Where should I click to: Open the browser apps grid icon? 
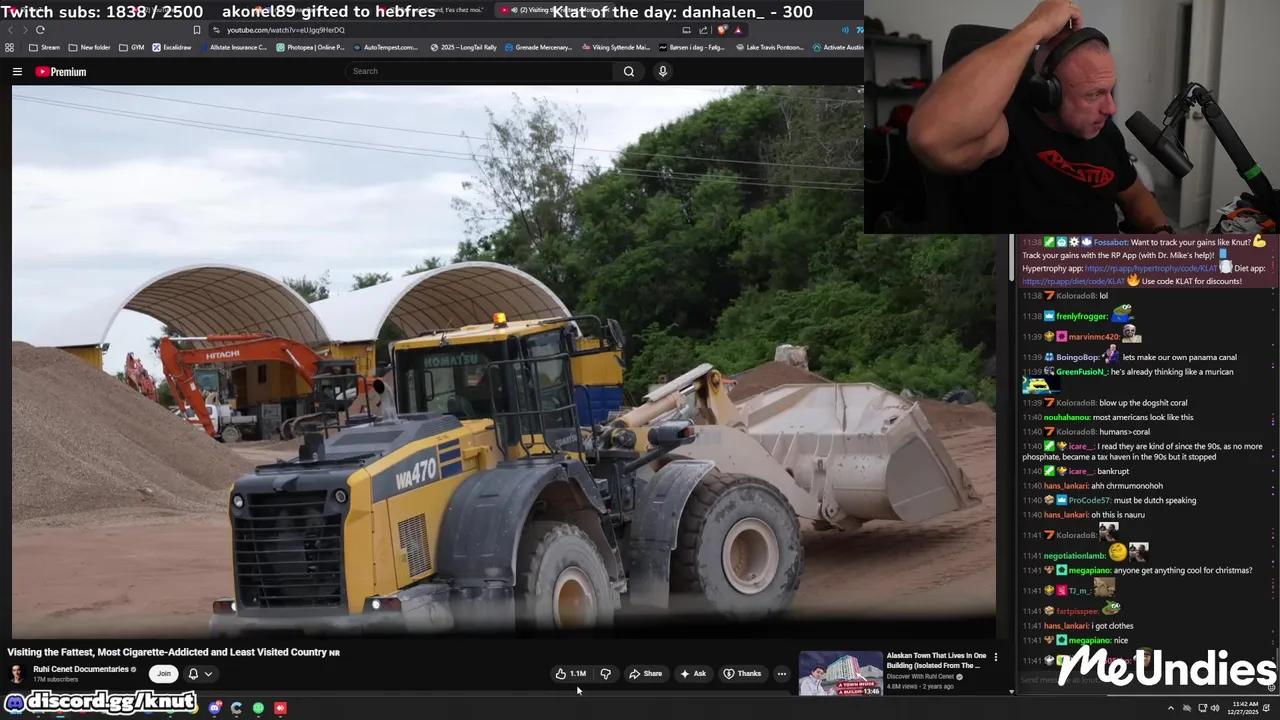[x=10, y=47]
